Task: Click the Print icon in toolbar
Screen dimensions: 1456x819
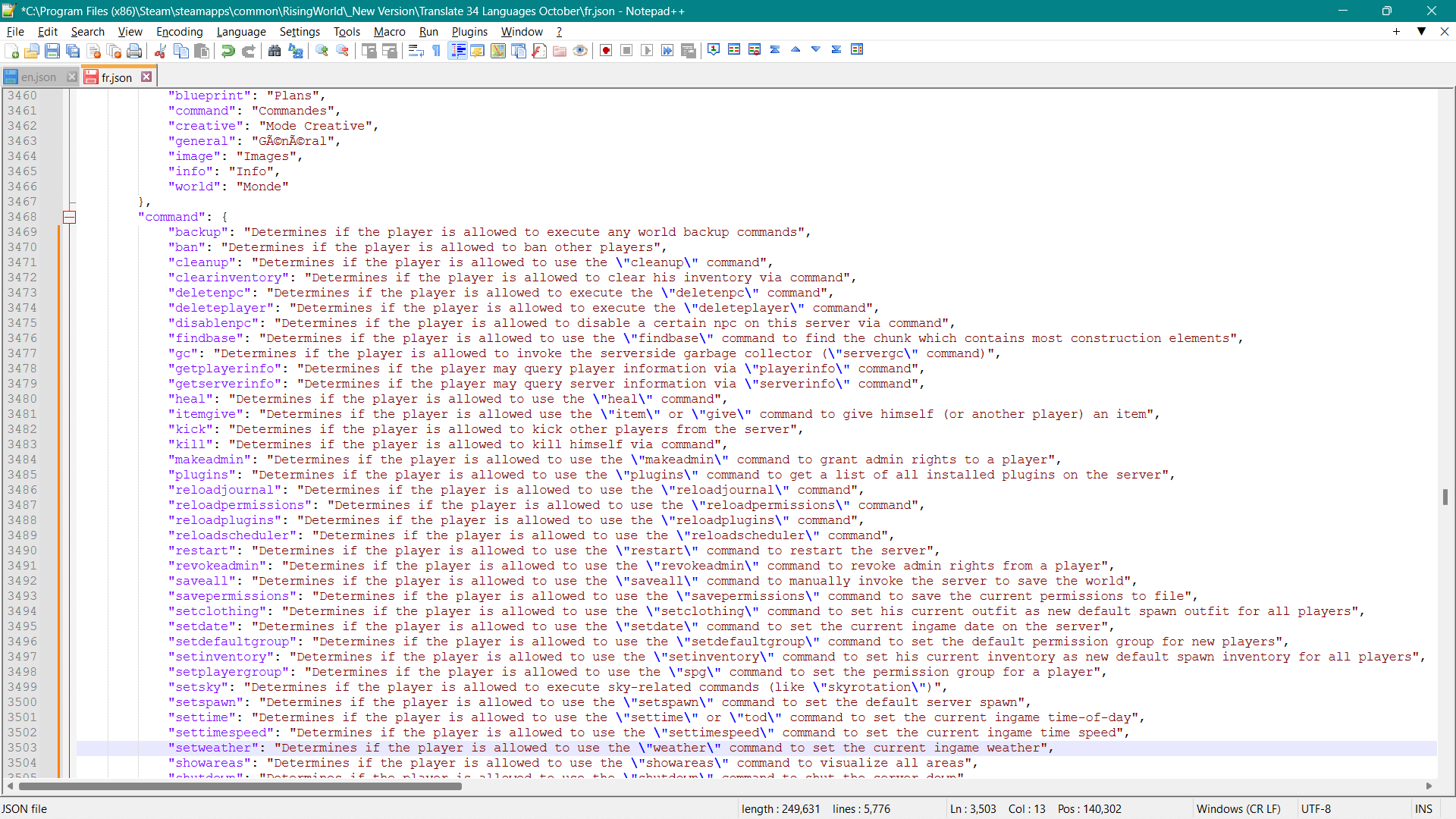Action: tap(134, 51)
